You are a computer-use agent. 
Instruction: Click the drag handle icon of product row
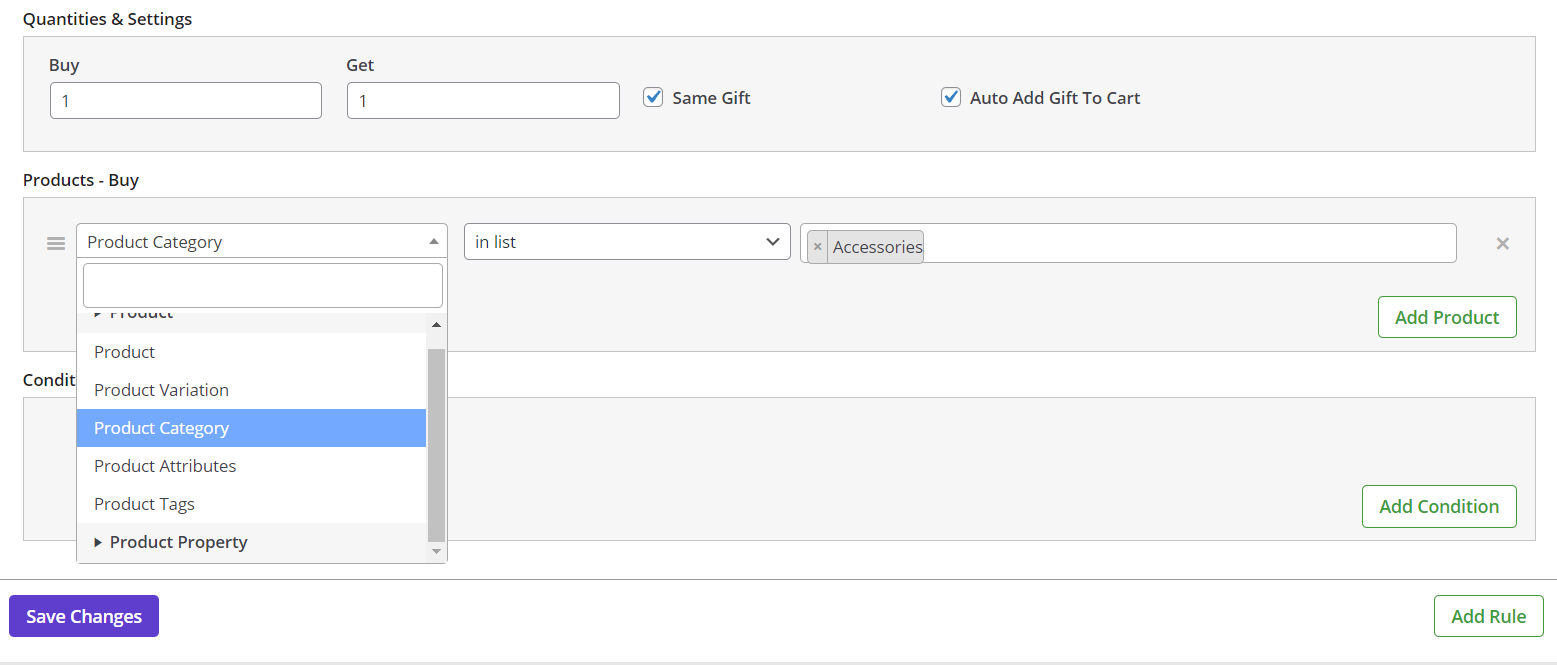click(x=56, y=243)
